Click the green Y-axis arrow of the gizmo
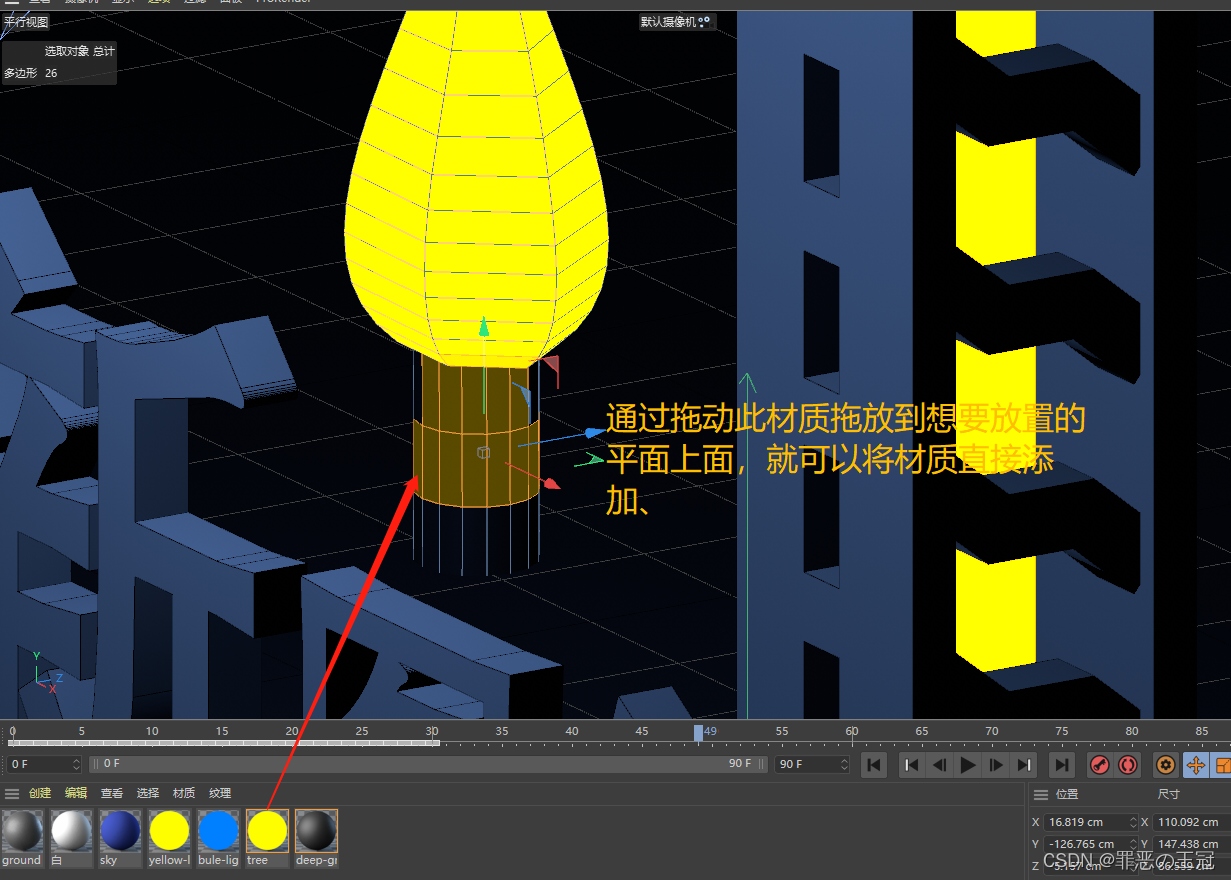Screen dimensions: 1231x880 [484, 328]
